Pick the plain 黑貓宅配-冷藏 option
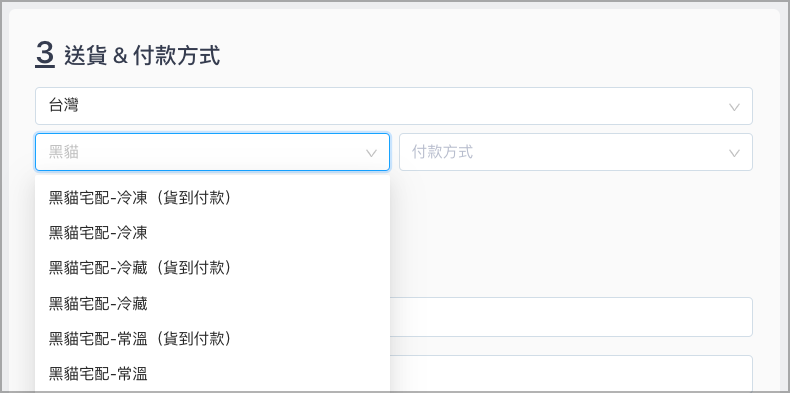This screenshot has height=393, width=790. pyautogui.click(x=212, y=303)
